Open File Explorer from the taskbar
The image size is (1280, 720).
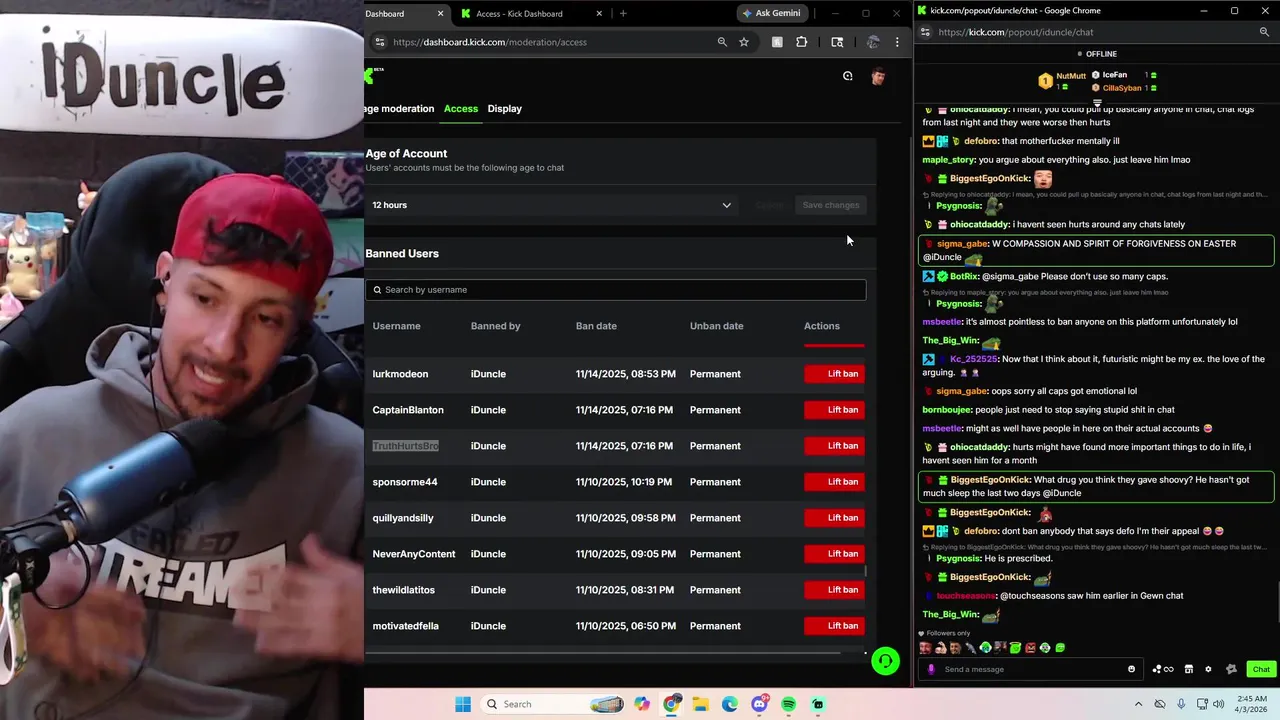click(701, 704)
